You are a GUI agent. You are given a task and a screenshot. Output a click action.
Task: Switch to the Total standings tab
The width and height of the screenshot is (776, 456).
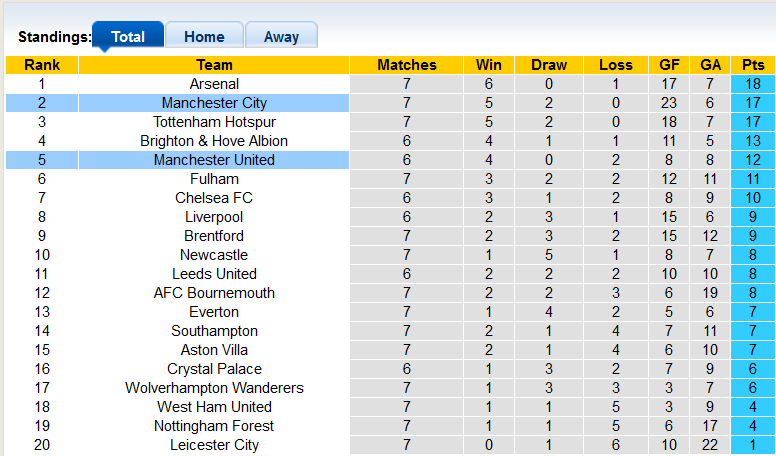pos(128,37)
